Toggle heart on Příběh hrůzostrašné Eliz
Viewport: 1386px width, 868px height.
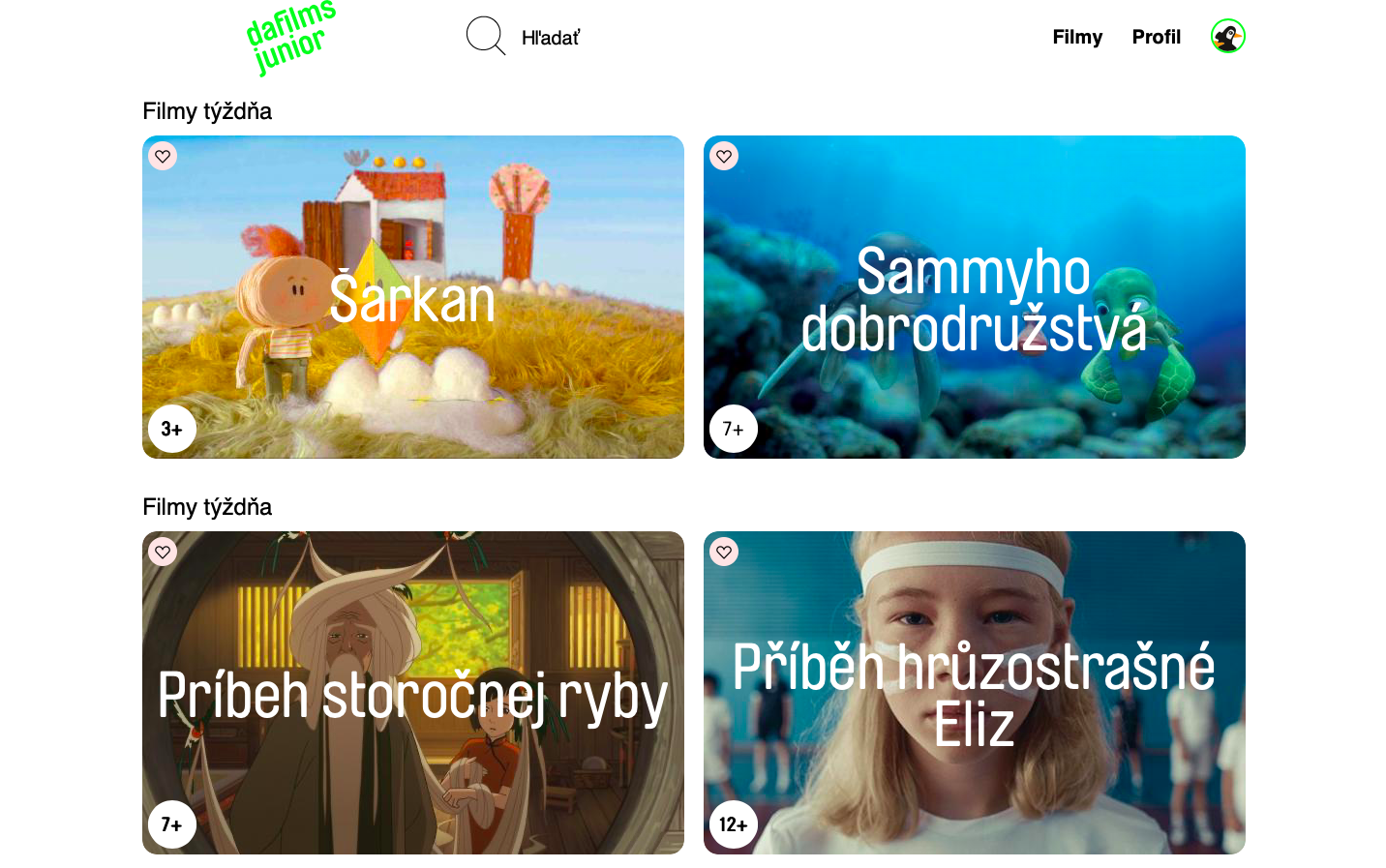[x=724, y=552]
